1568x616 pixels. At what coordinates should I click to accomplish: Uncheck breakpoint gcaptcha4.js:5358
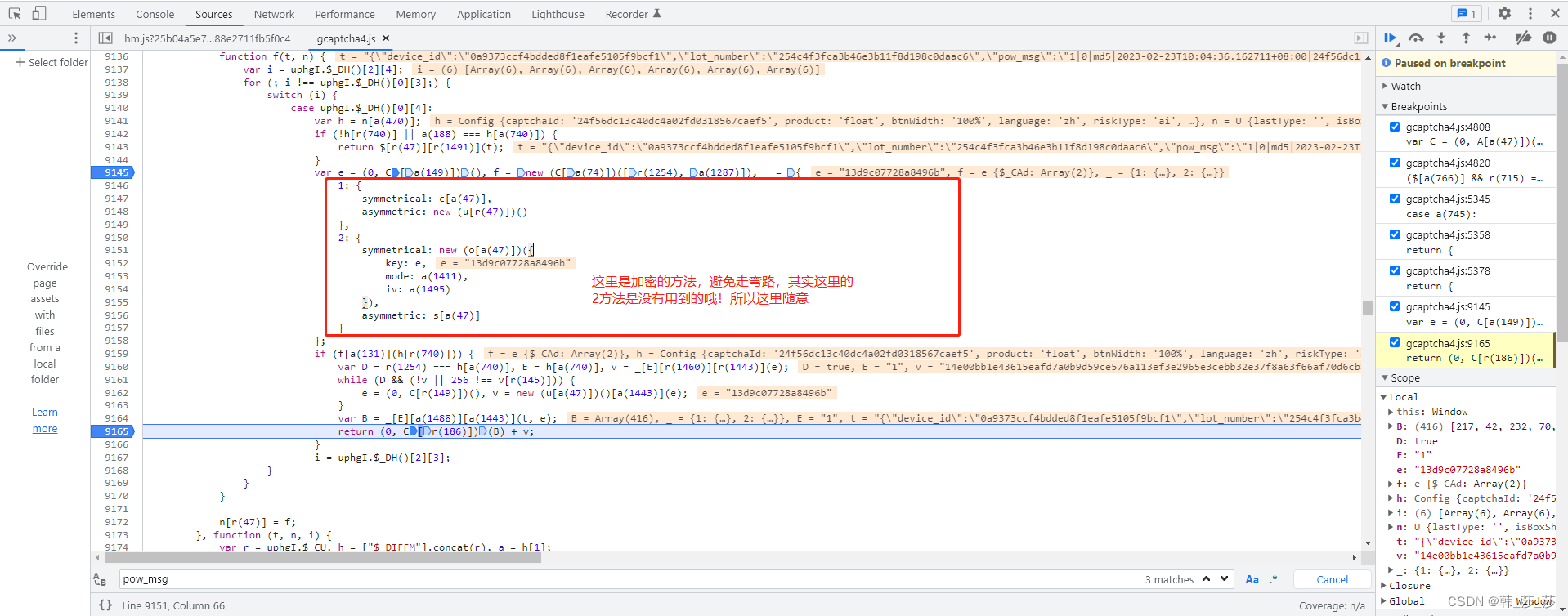(1395, 234)
